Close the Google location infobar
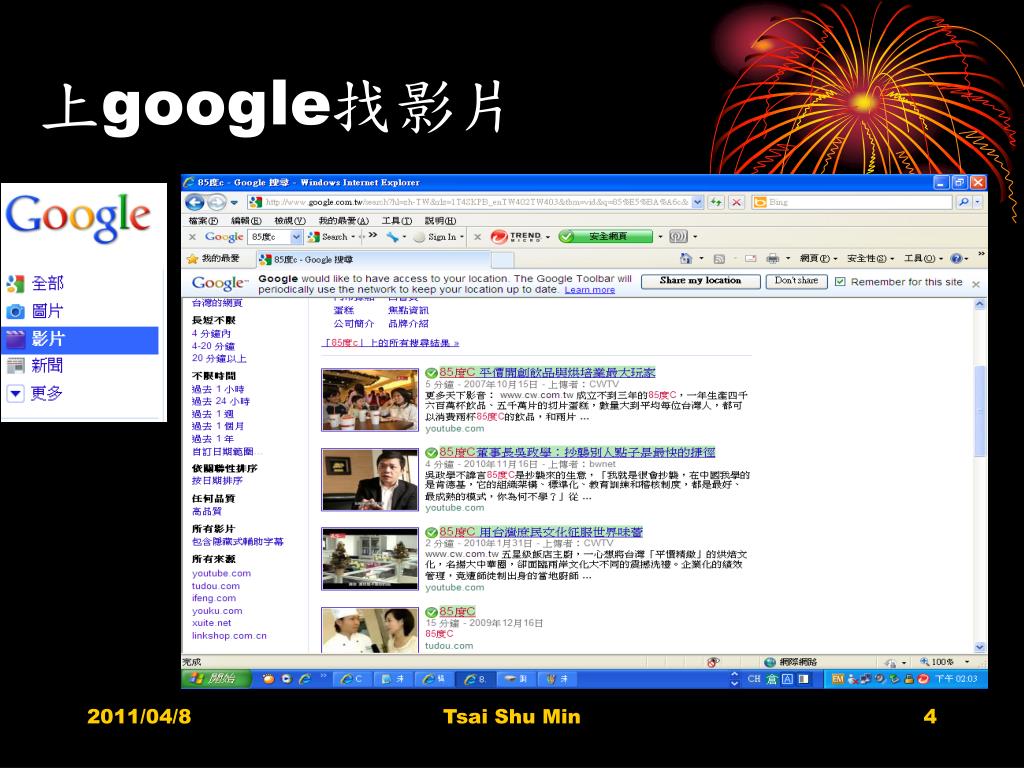The image size is (1024, 768). click(976, 284)
